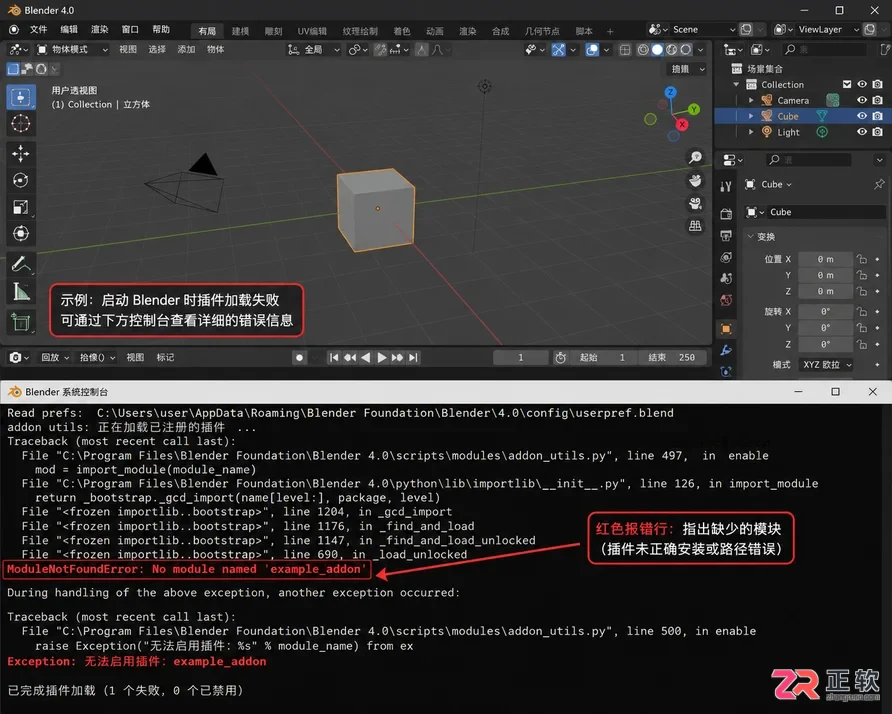Image resolution: width=892 pixels, height=714 pixels.
Task: Collapse the Collection tree in outliner
Action: pos(736,84)
